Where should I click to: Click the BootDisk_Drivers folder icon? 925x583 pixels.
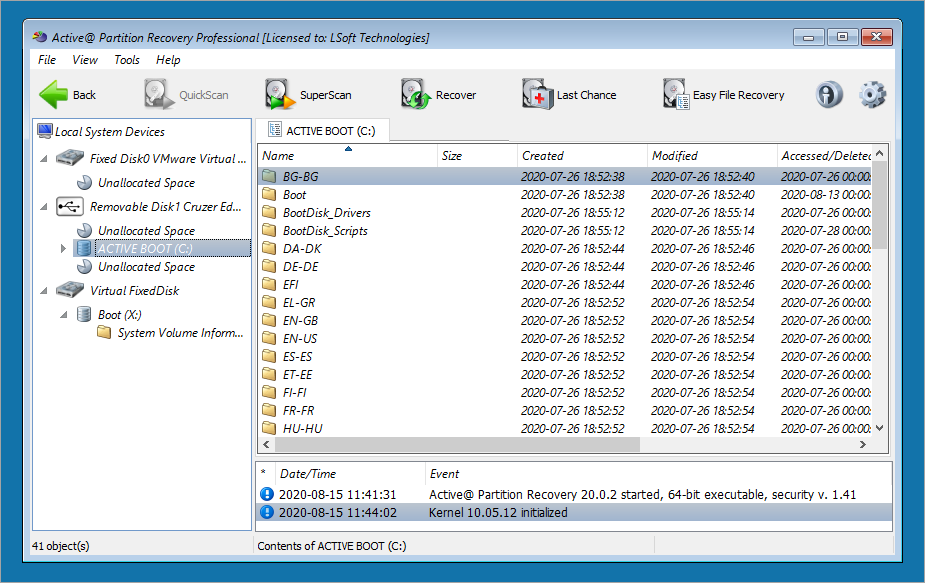click(270, 212)
